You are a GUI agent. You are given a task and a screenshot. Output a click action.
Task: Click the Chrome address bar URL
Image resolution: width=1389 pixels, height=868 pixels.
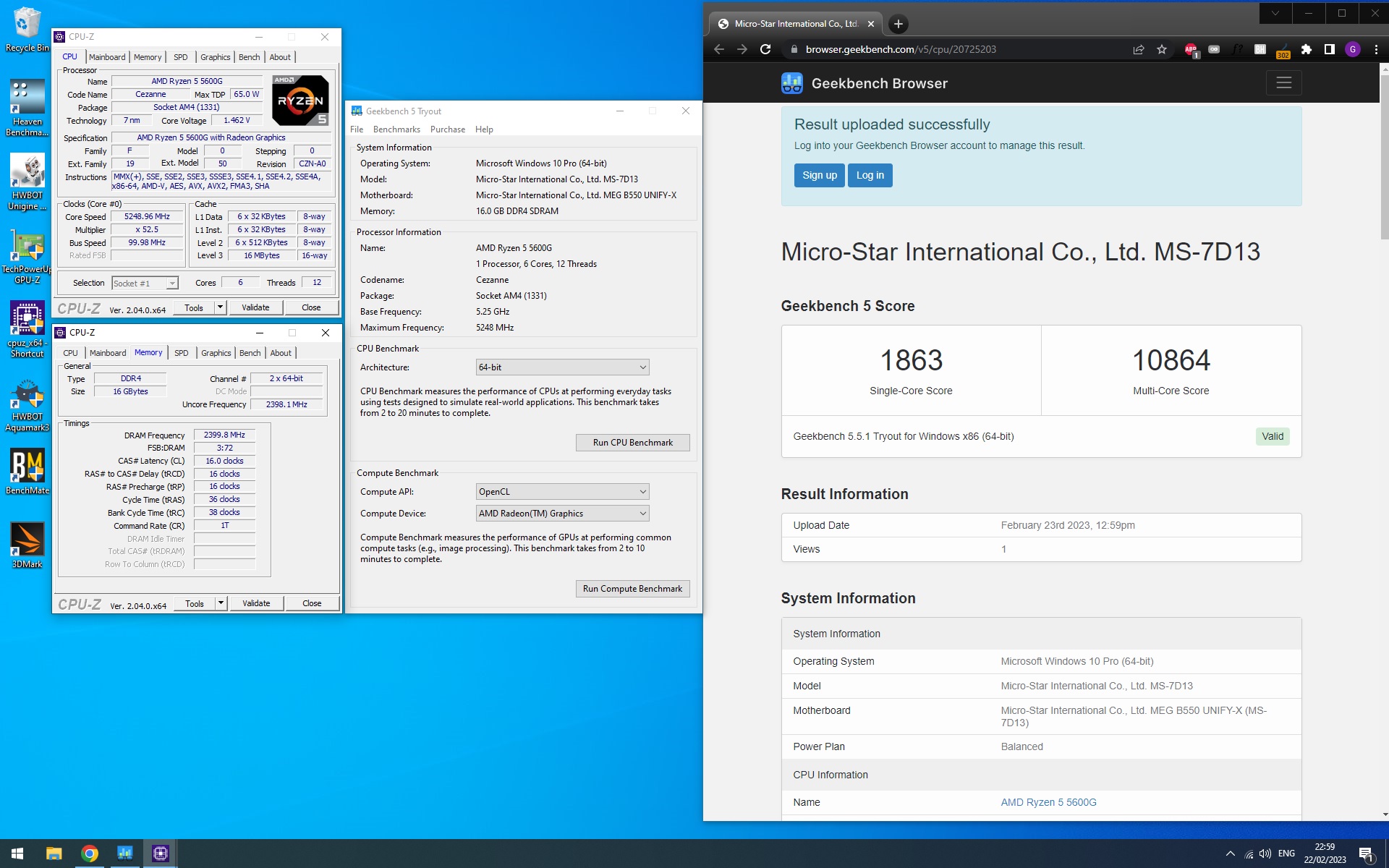901,49
